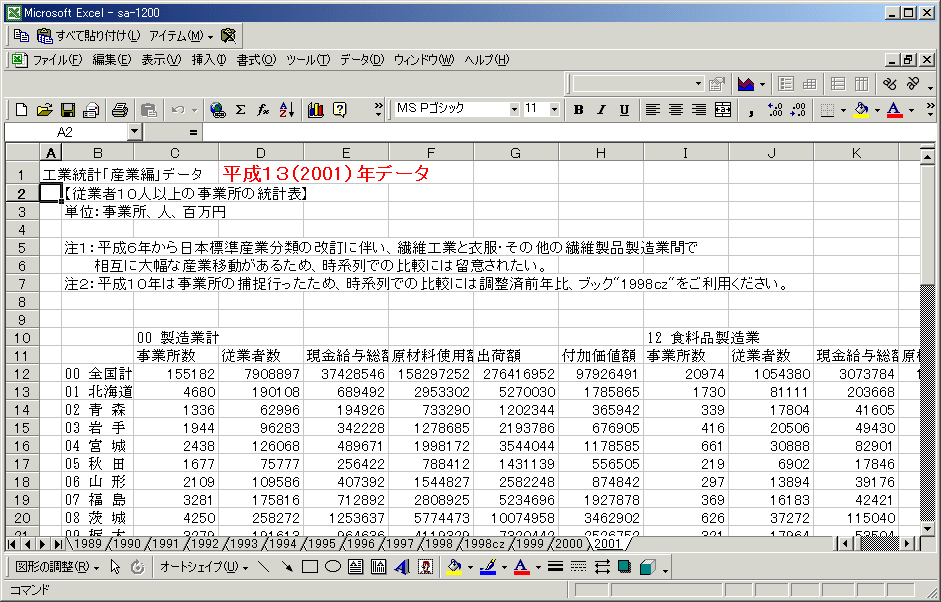Select the Rectangle drawing tool
The height and width of the screenshot is (602, 941).
(x=310, y=567)
